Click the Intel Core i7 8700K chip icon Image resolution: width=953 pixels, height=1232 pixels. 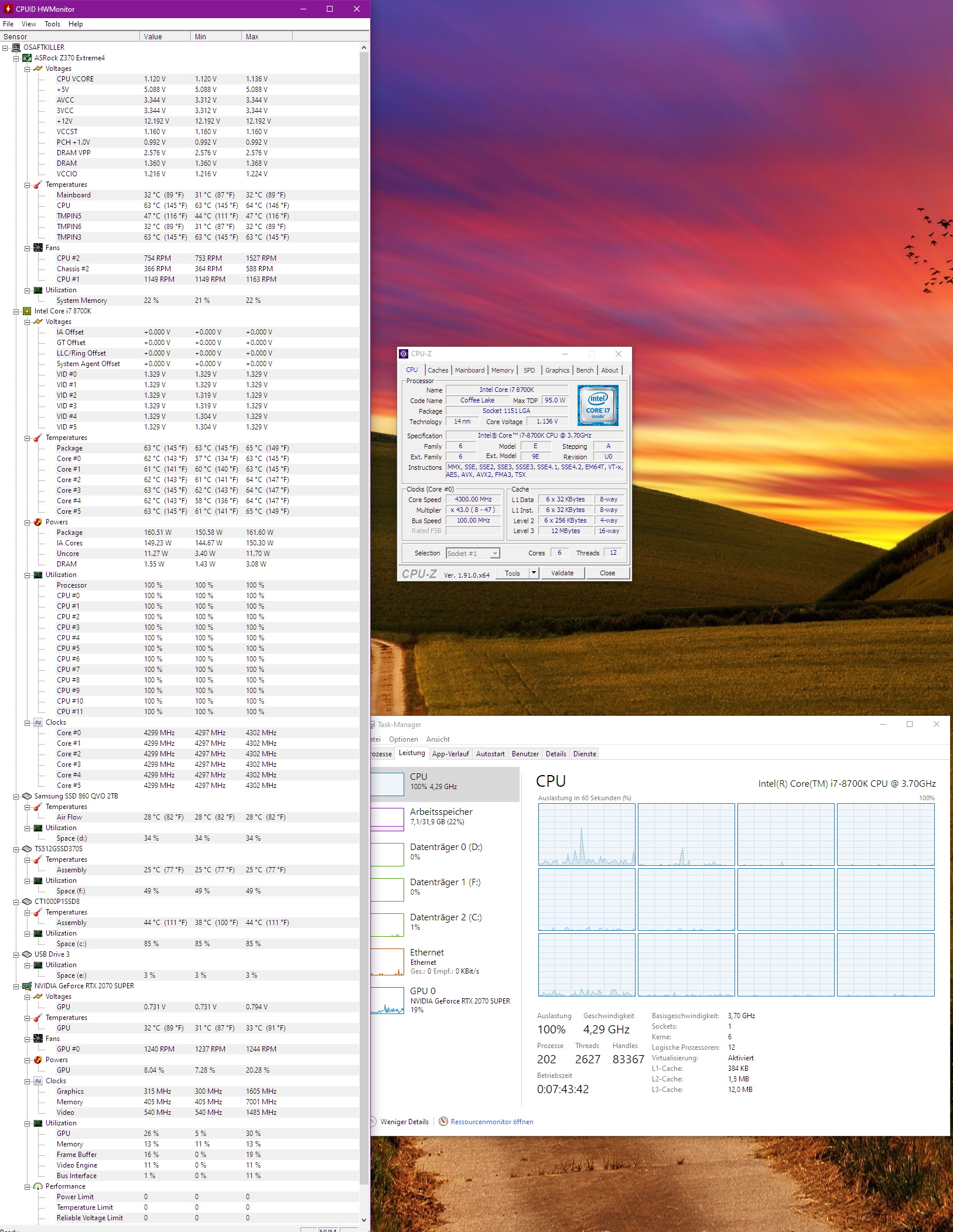click(x=27, y=311)
